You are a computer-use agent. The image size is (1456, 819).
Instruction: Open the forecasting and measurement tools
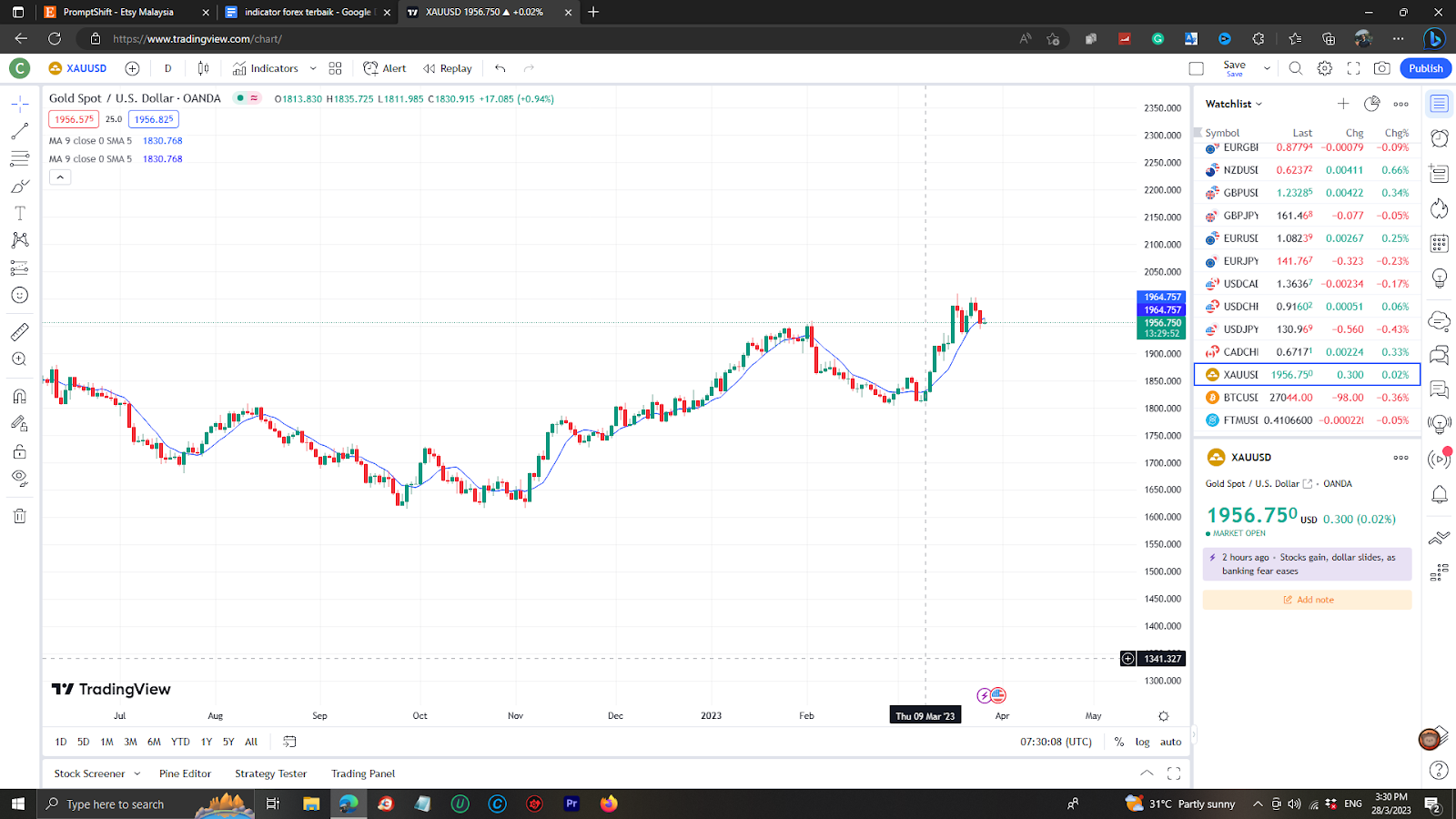tap(20, 268)
